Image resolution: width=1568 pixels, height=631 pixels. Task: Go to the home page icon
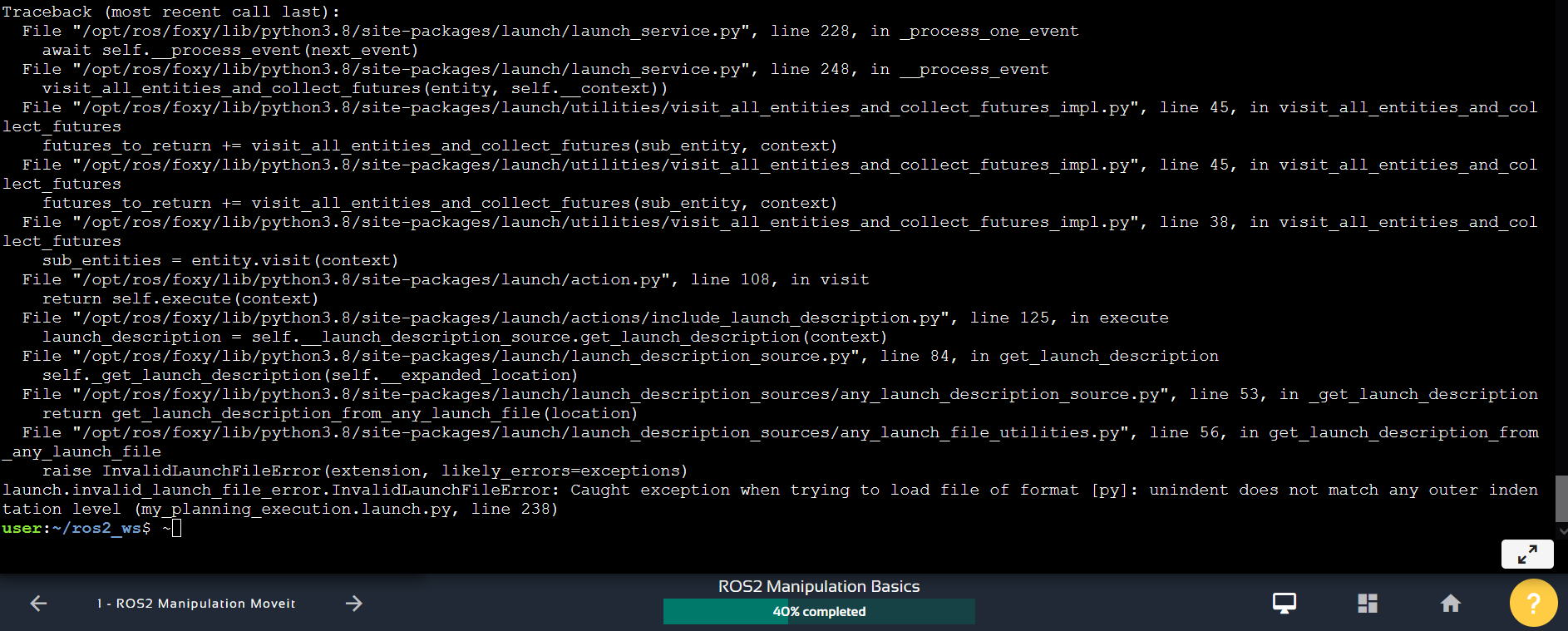coord(1451,604)
